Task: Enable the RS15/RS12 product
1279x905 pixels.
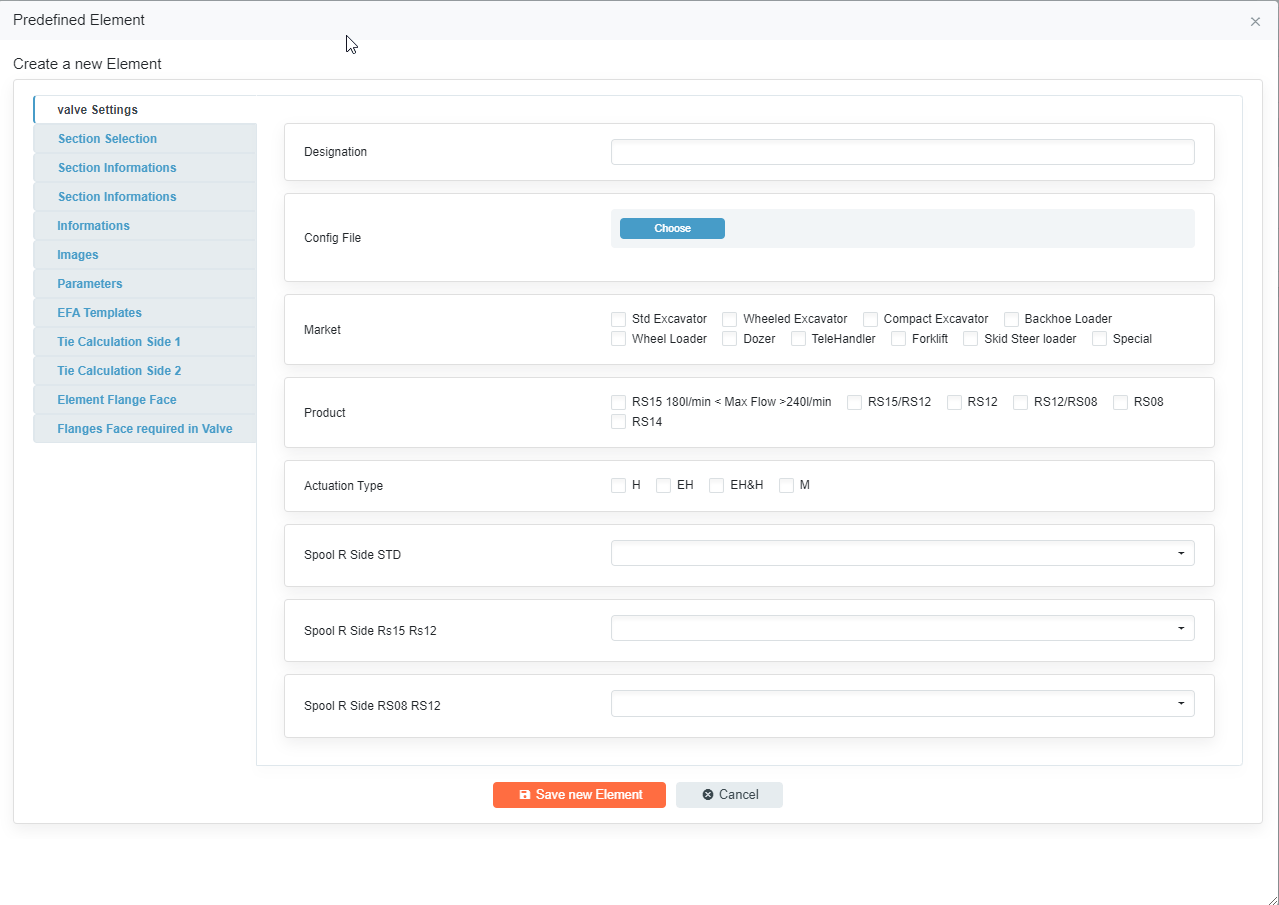Action: [x=854, y=402]
